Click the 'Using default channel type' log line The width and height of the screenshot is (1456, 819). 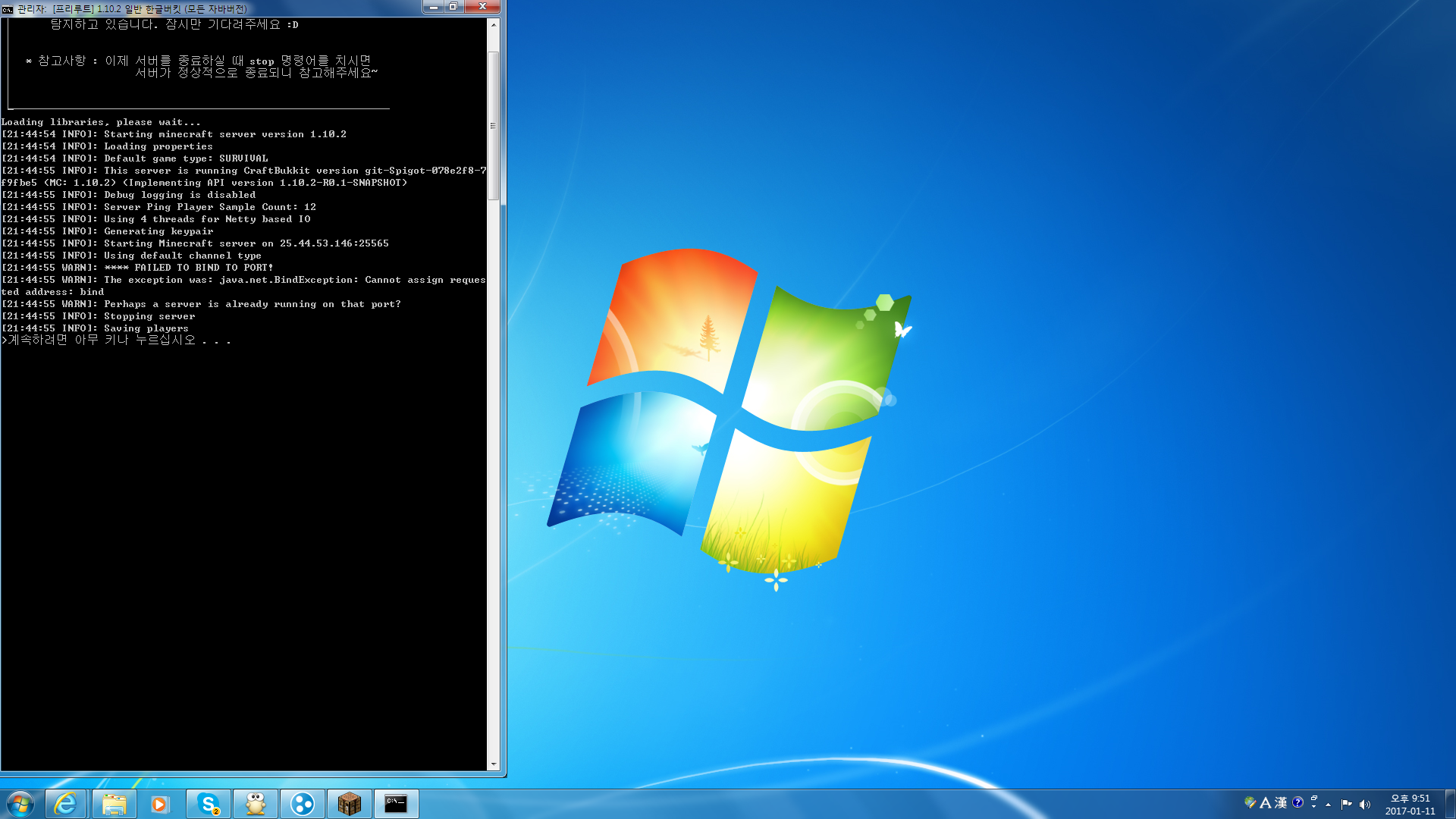pyautogui.click(x=132, y=256)
